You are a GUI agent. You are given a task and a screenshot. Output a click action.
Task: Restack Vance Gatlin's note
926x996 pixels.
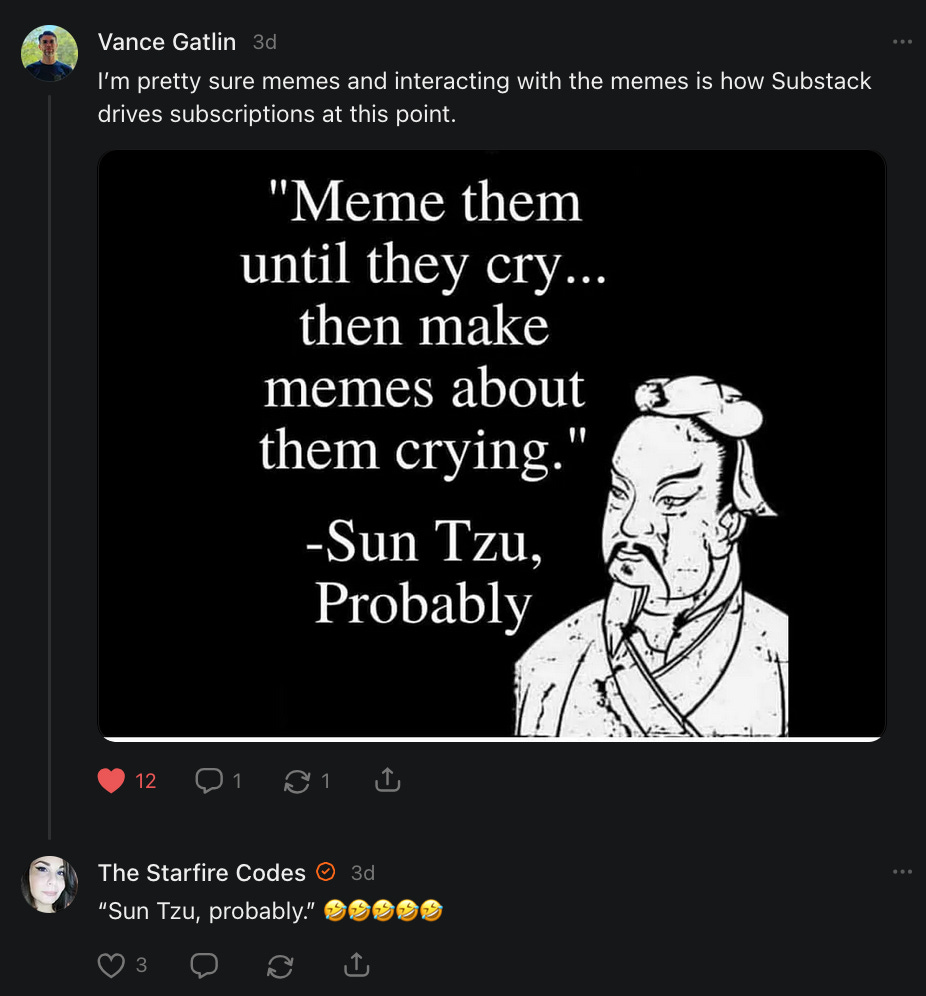(x=297, y=781)
